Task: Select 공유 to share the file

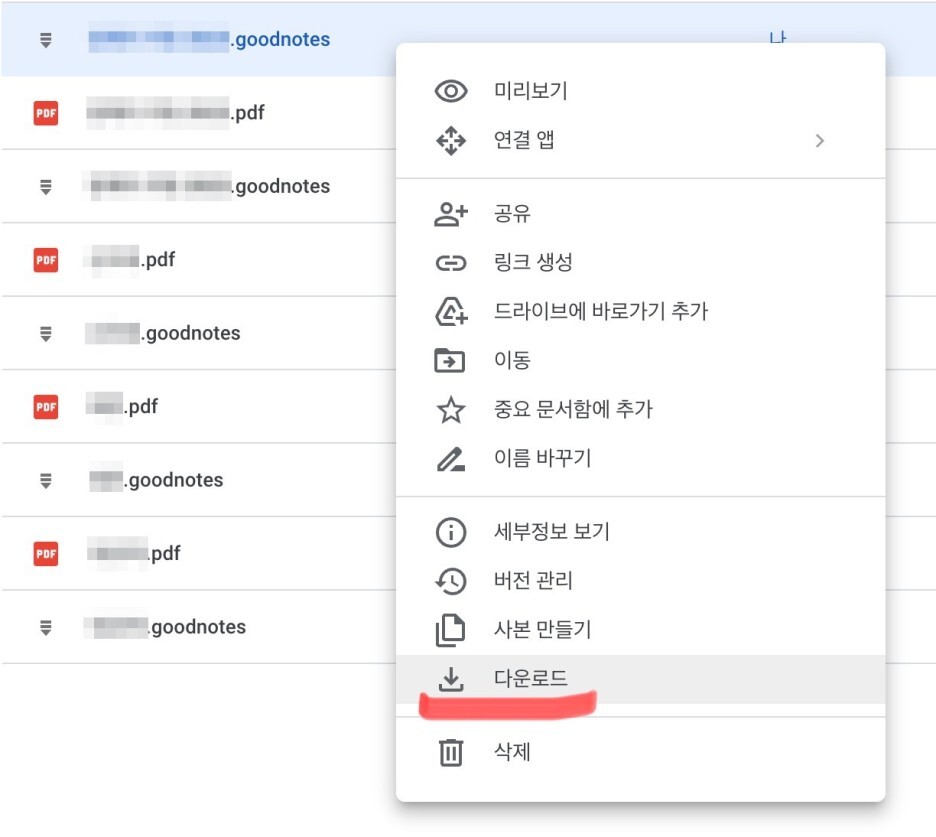Action: tap(641, 214)
